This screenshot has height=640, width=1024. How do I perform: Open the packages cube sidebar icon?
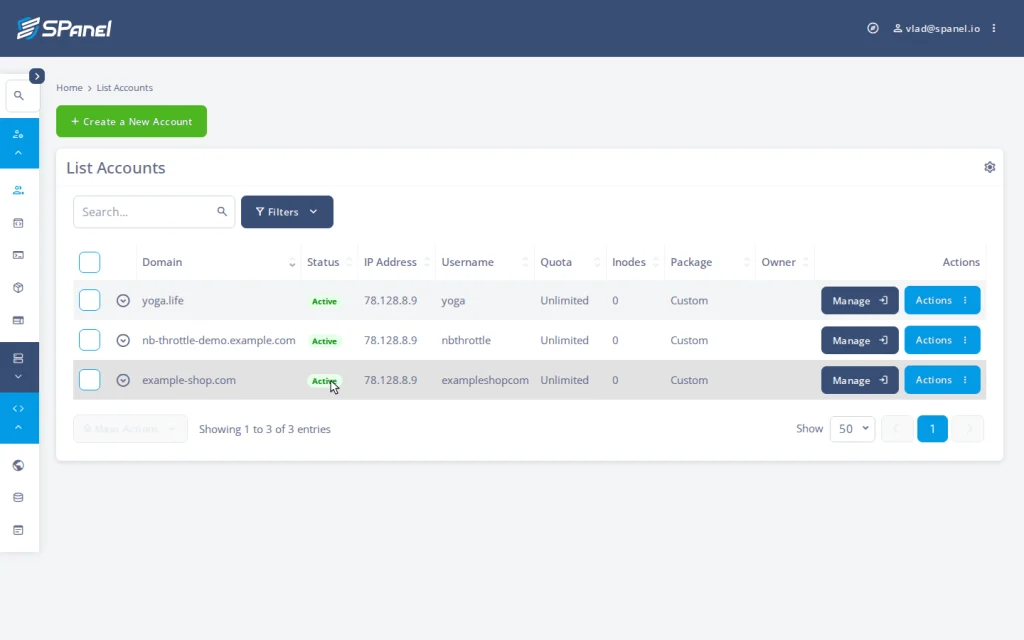[18, 287]
